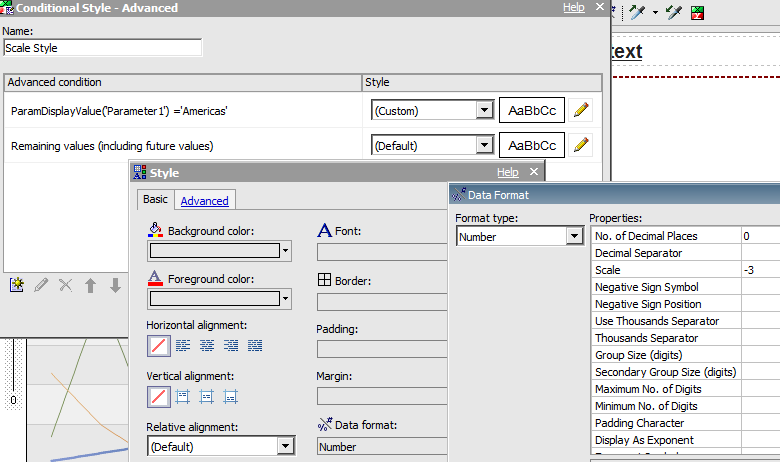Set horizontal alignment to justify

[x=255, y=346]
